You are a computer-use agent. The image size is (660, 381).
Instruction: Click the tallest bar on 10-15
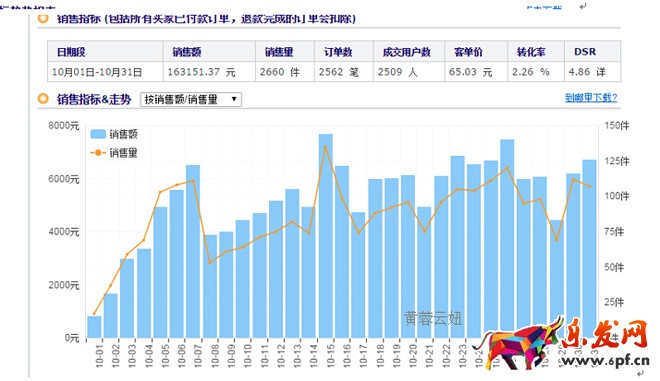point(326,236)
